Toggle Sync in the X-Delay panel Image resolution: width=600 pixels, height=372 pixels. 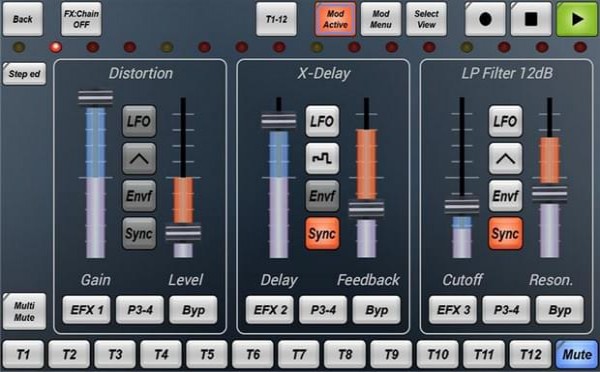click(x=322, y=233)
